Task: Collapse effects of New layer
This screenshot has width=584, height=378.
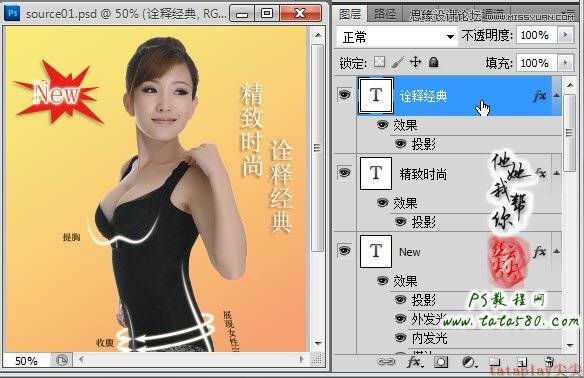Action: 556,251
